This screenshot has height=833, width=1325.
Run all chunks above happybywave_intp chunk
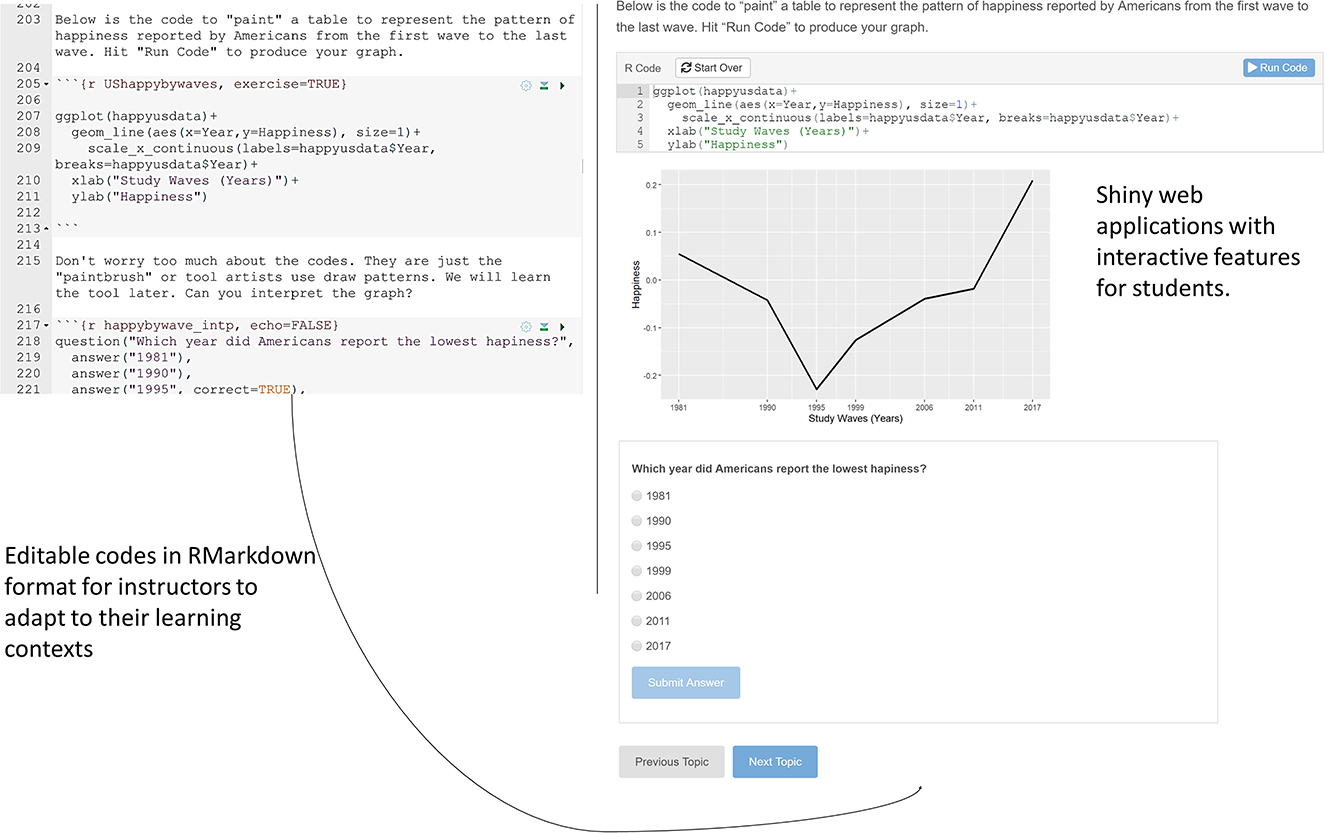(544, 326)
